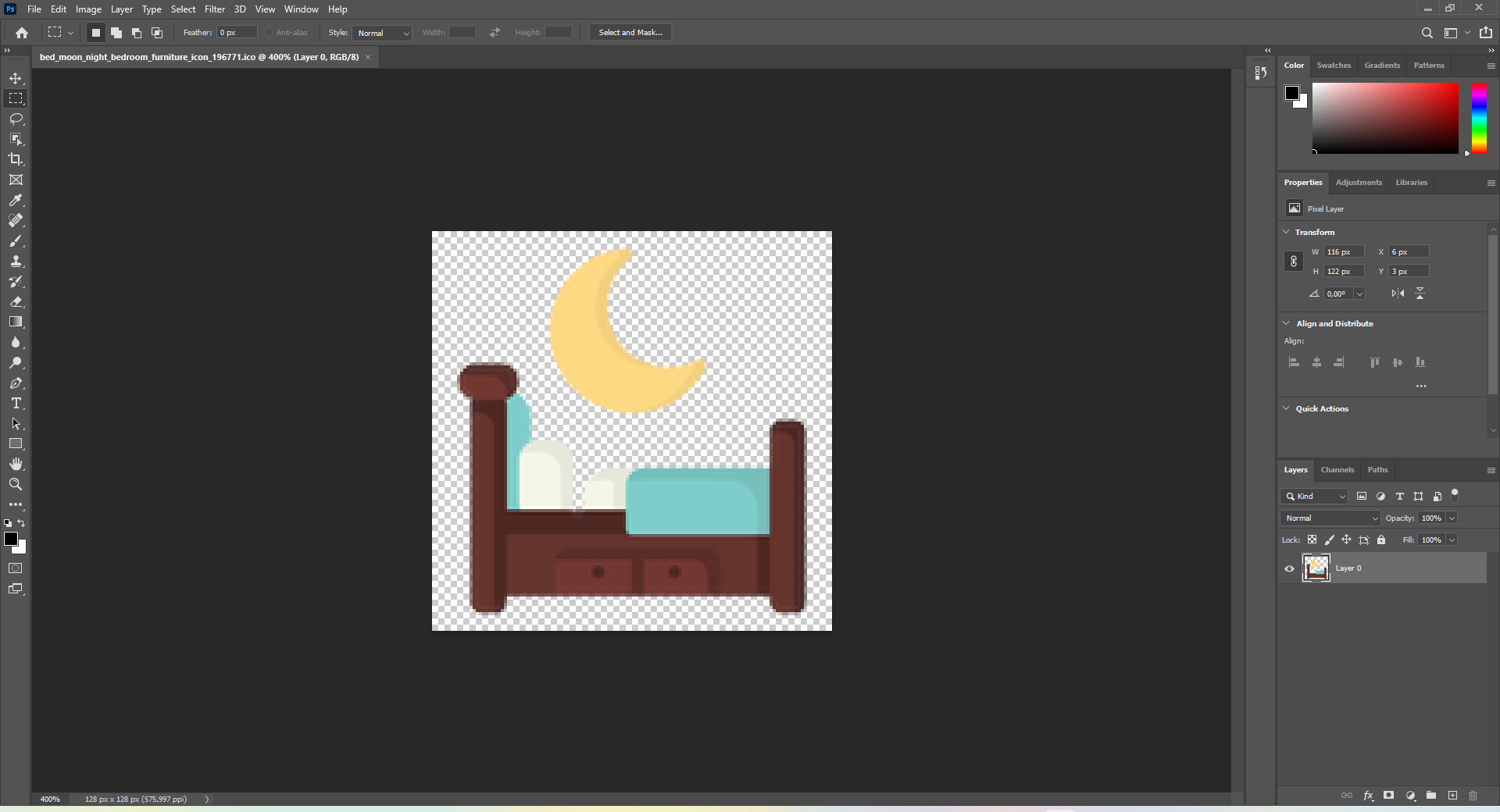Open the Filter menu

pos(215,9)
